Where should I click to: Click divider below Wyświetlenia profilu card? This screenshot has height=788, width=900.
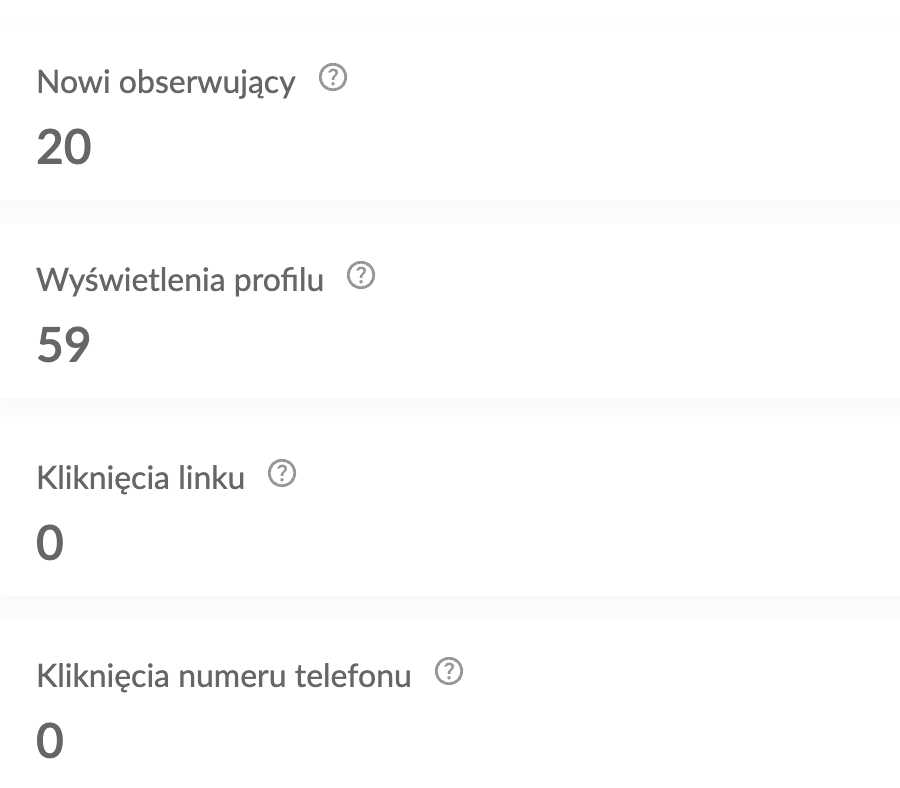450,409
